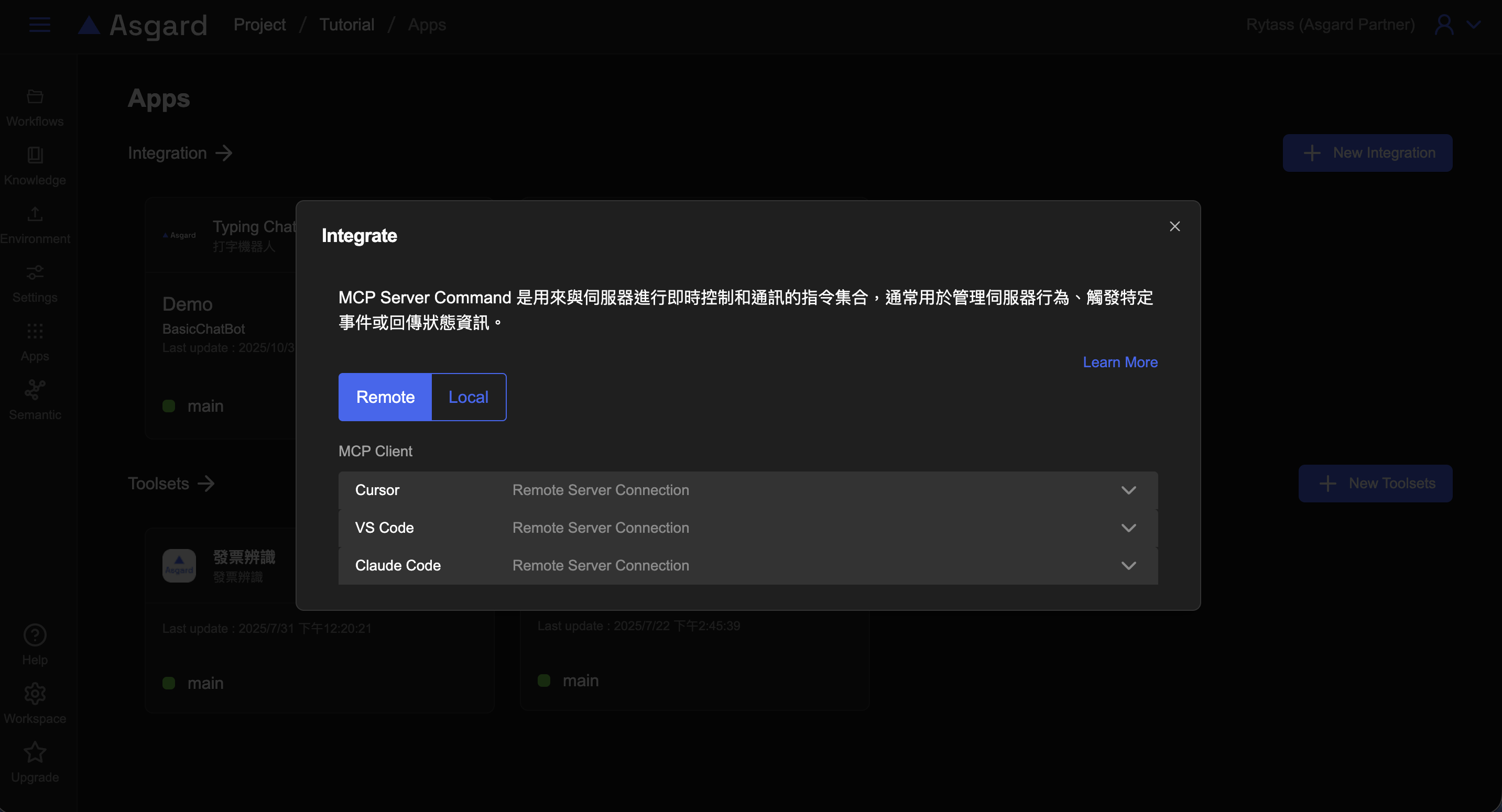Viewport: 1502px width, 812px height.
Task: Go to Tutorial in the breadcrumb
Action: pyautogui.click(x=346, y=25)
